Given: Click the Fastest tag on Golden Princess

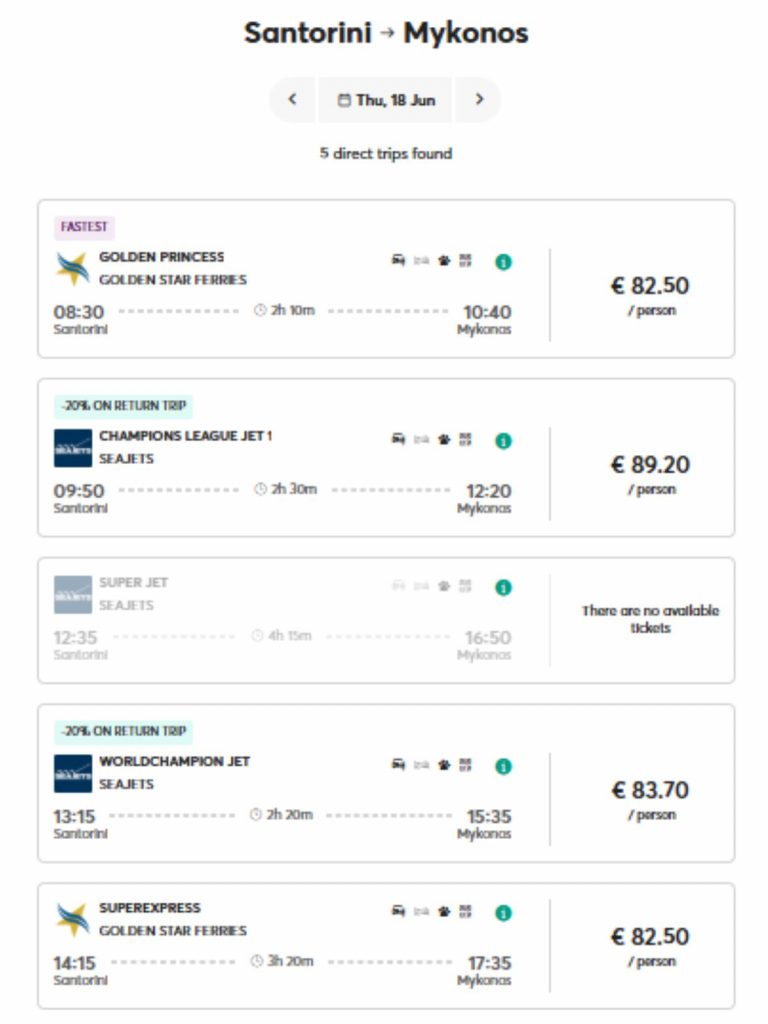Looking at the screenshot, I should point(84,227).
